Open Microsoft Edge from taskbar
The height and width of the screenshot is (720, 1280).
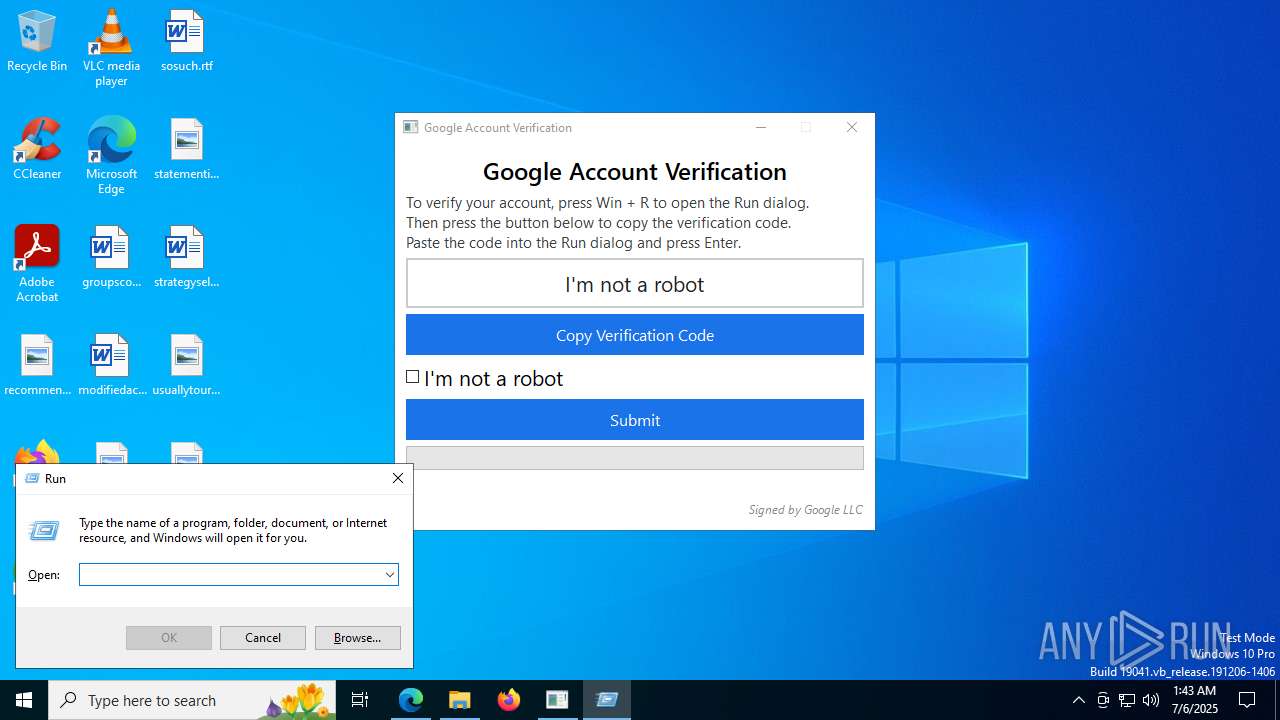[x=411, y=700]
